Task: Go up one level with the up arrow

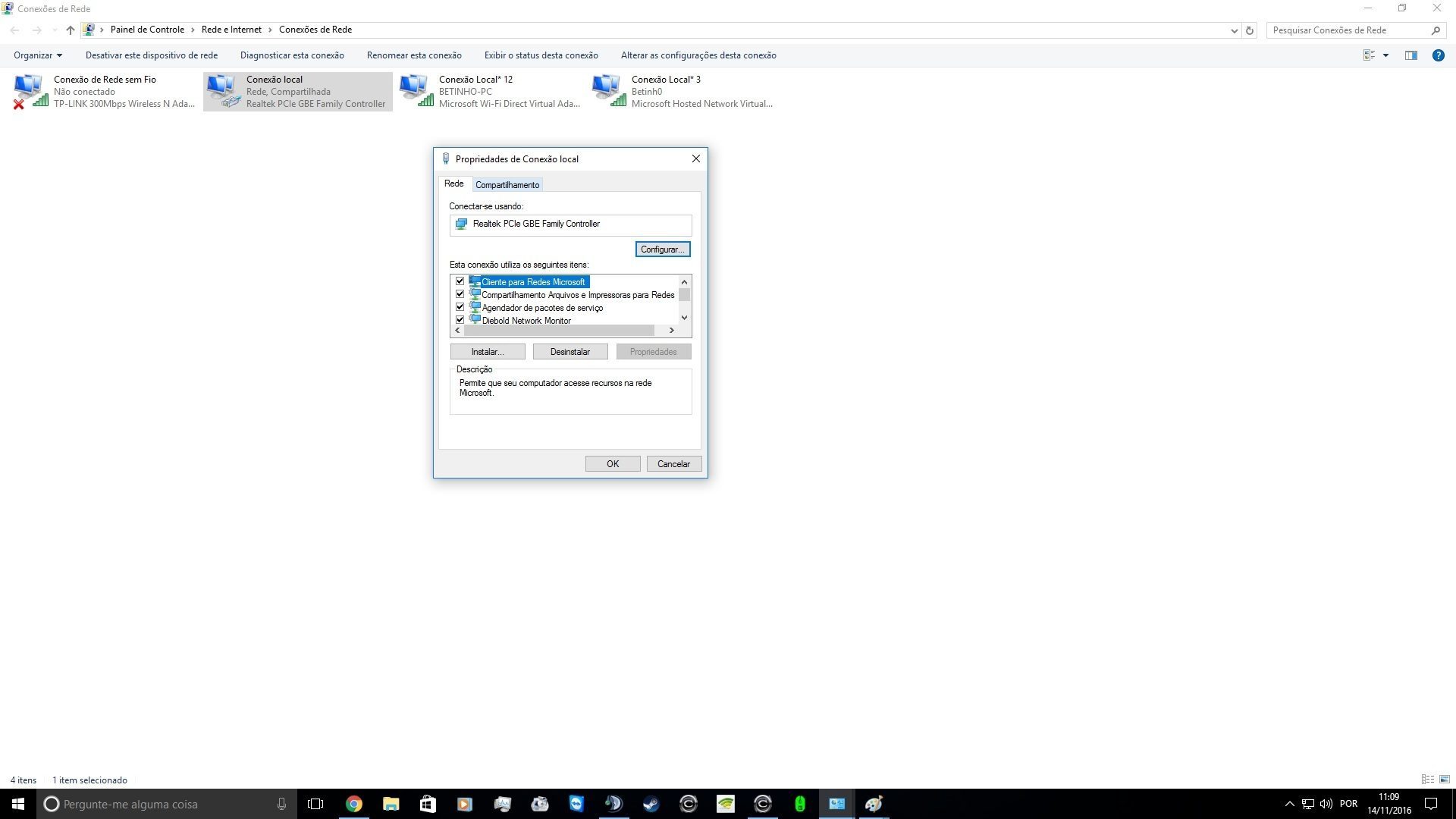Action: (x=70, y=30)
